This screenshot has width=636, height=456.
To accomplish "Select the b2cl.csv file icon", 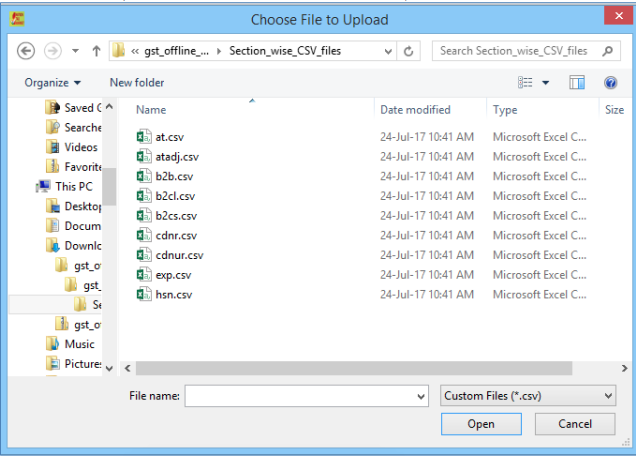I will tap(144, 196).
